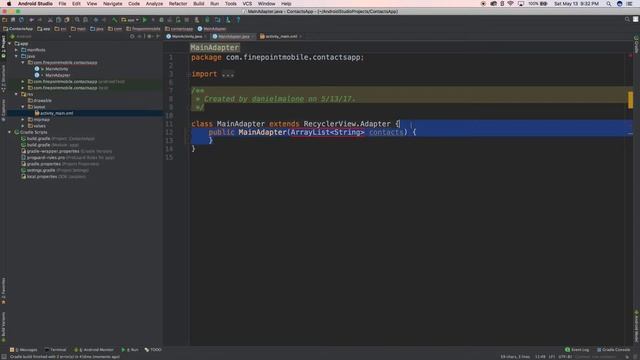Click the Find magnifier toolbar icon
Image resolution: width=640 pixels, height=360 pixels.
click(x=77, y=20)
